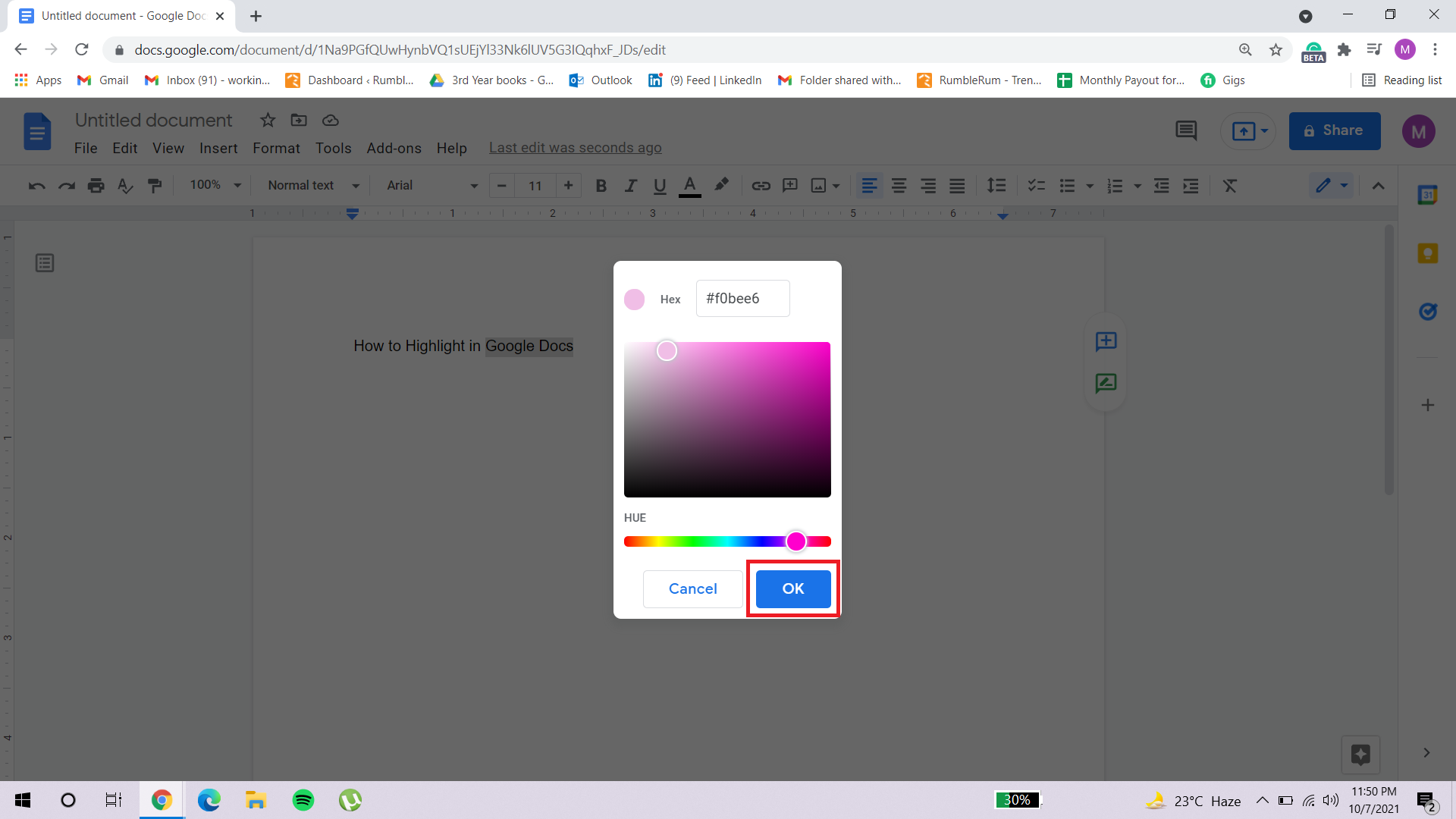Increase font size with plus button
Image resolution: width=1456 pixels, height=819 pixels.
pos(568,185)
